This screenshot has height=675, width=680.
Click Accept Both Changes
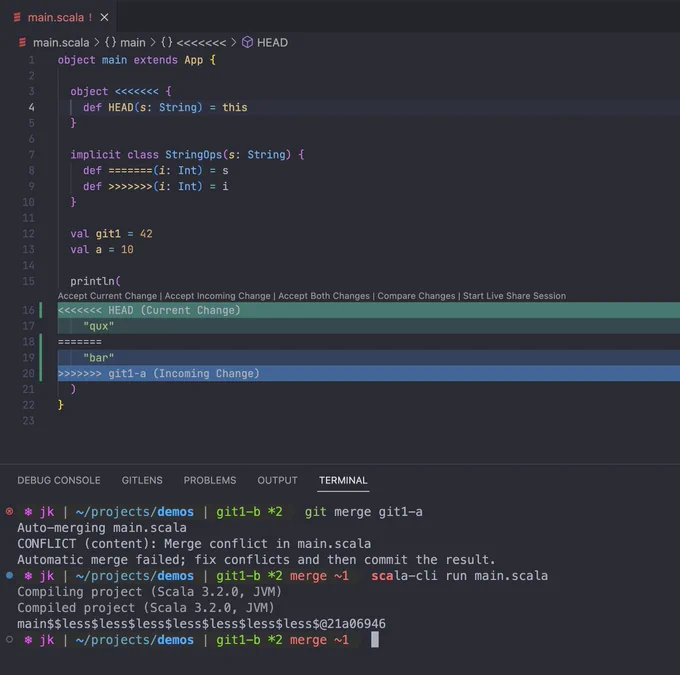pos(324,296)
